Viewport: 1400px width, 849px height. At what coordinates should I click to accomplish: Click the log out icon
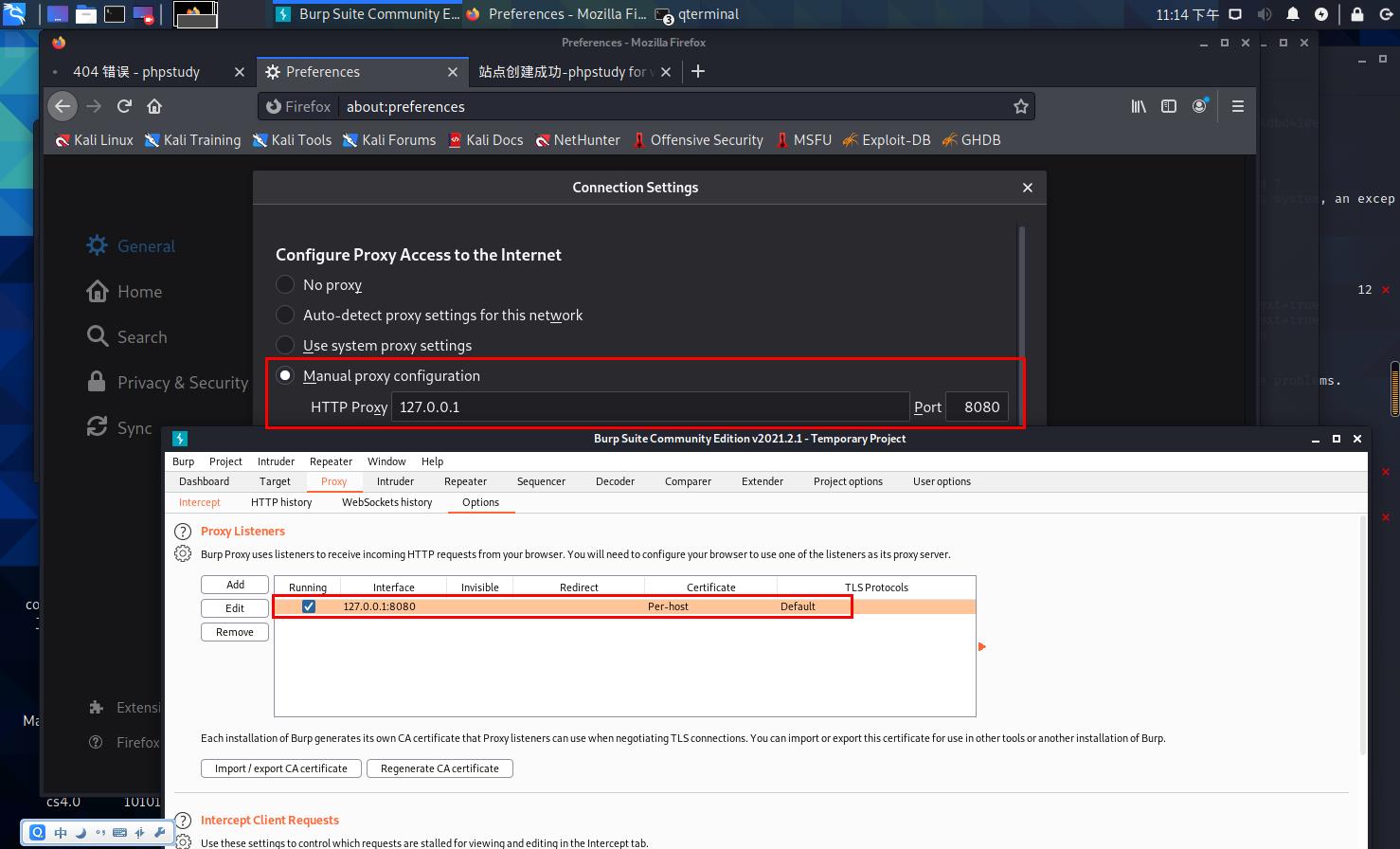click(1386, 14)
